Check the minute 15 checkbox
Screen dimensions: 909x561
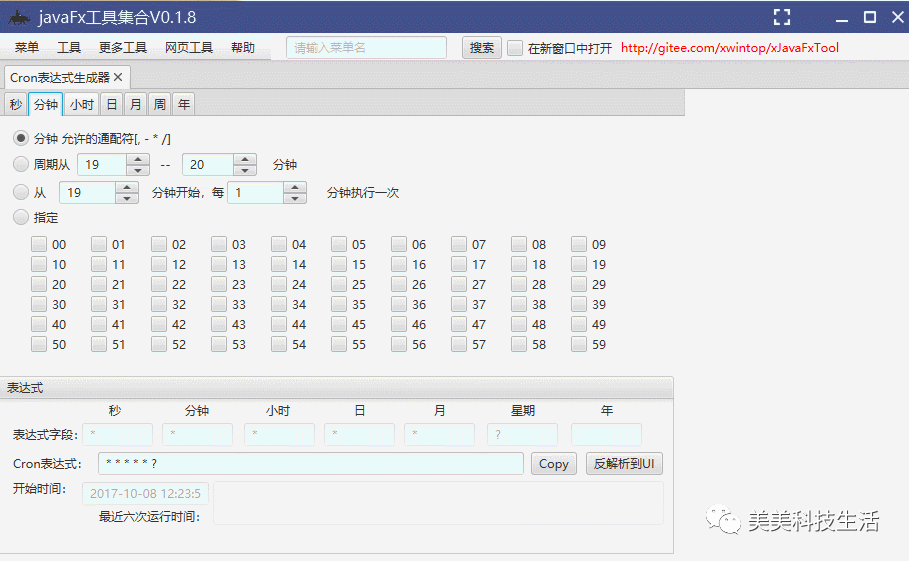pos(339,264)
